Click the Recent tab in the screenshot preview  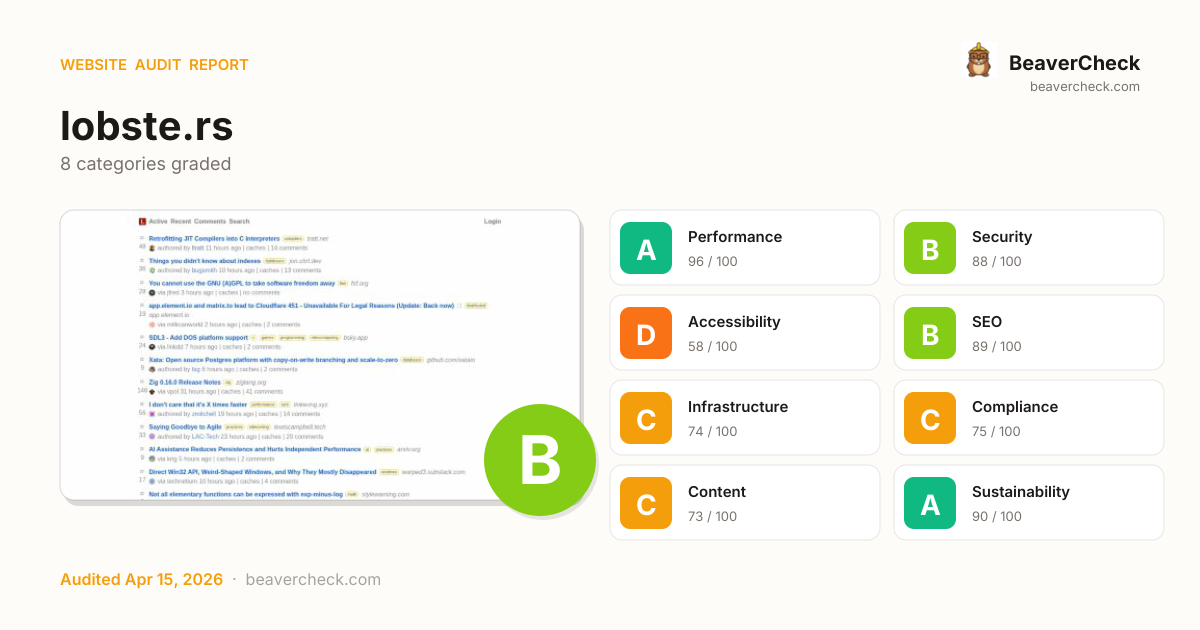coord(181,221)
